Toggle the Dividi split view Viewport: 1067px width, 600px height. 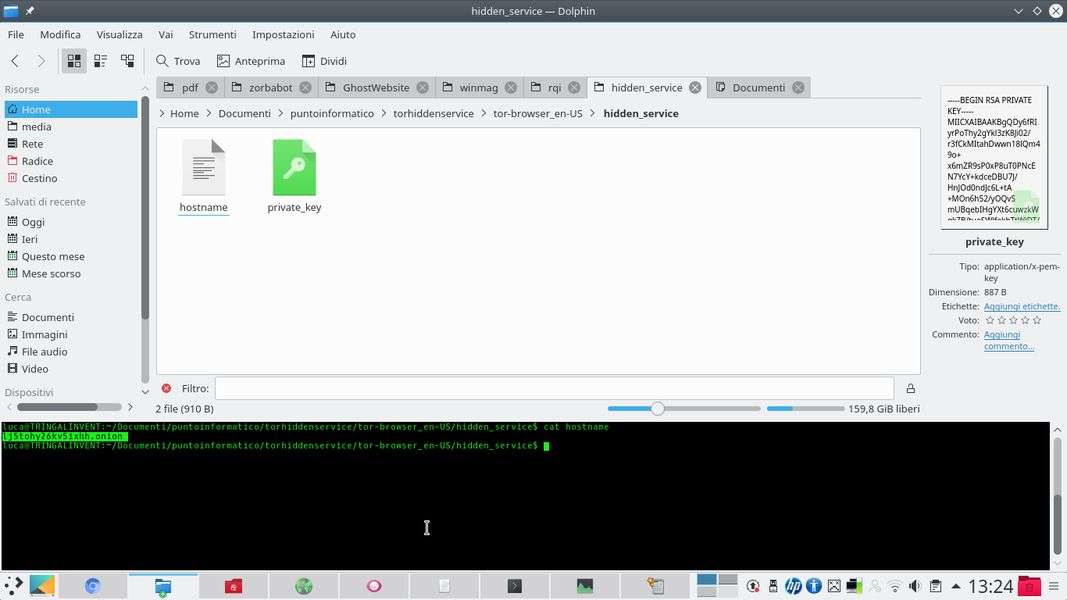pyautogui.click(x=325, y=61)
